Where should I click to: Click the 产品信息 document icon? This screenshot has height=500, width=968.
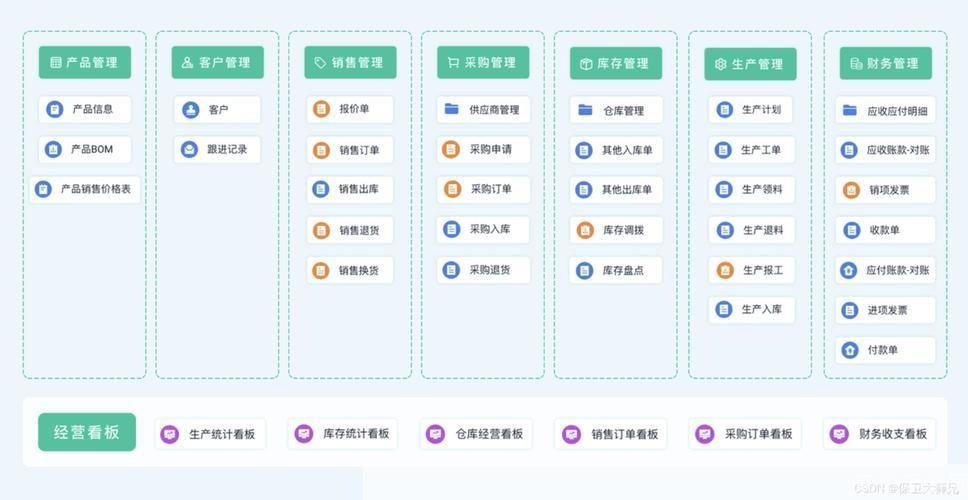point(55,110)
